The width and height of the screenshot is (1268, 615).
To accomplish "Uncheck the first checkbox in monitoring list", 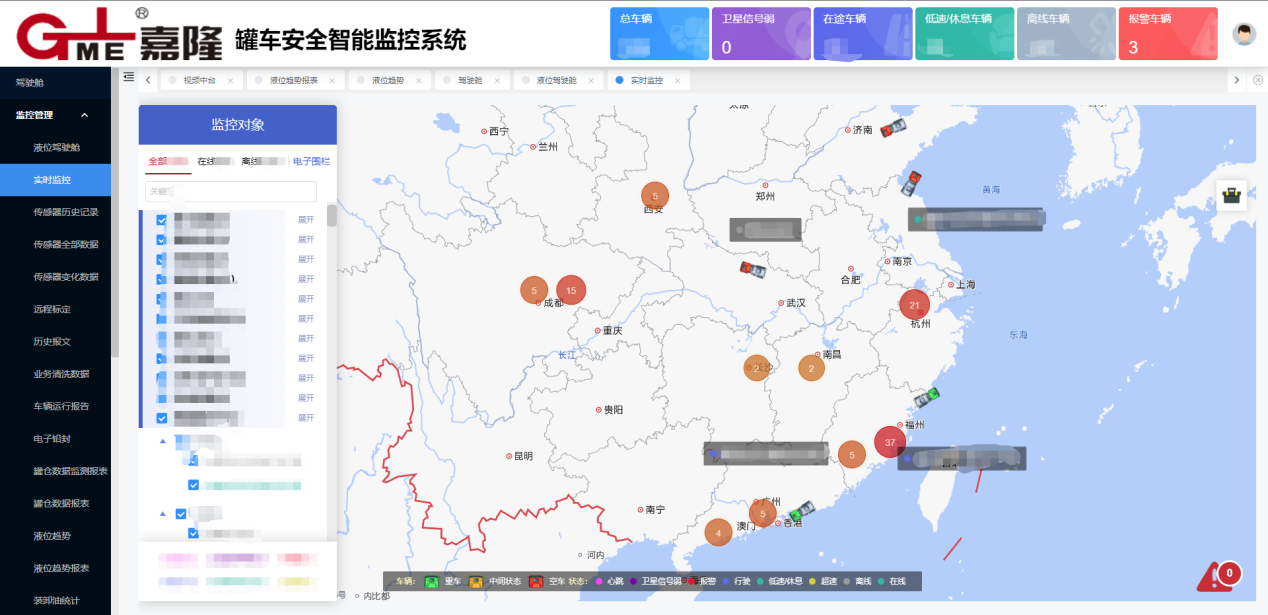I will tap(161, 220).
